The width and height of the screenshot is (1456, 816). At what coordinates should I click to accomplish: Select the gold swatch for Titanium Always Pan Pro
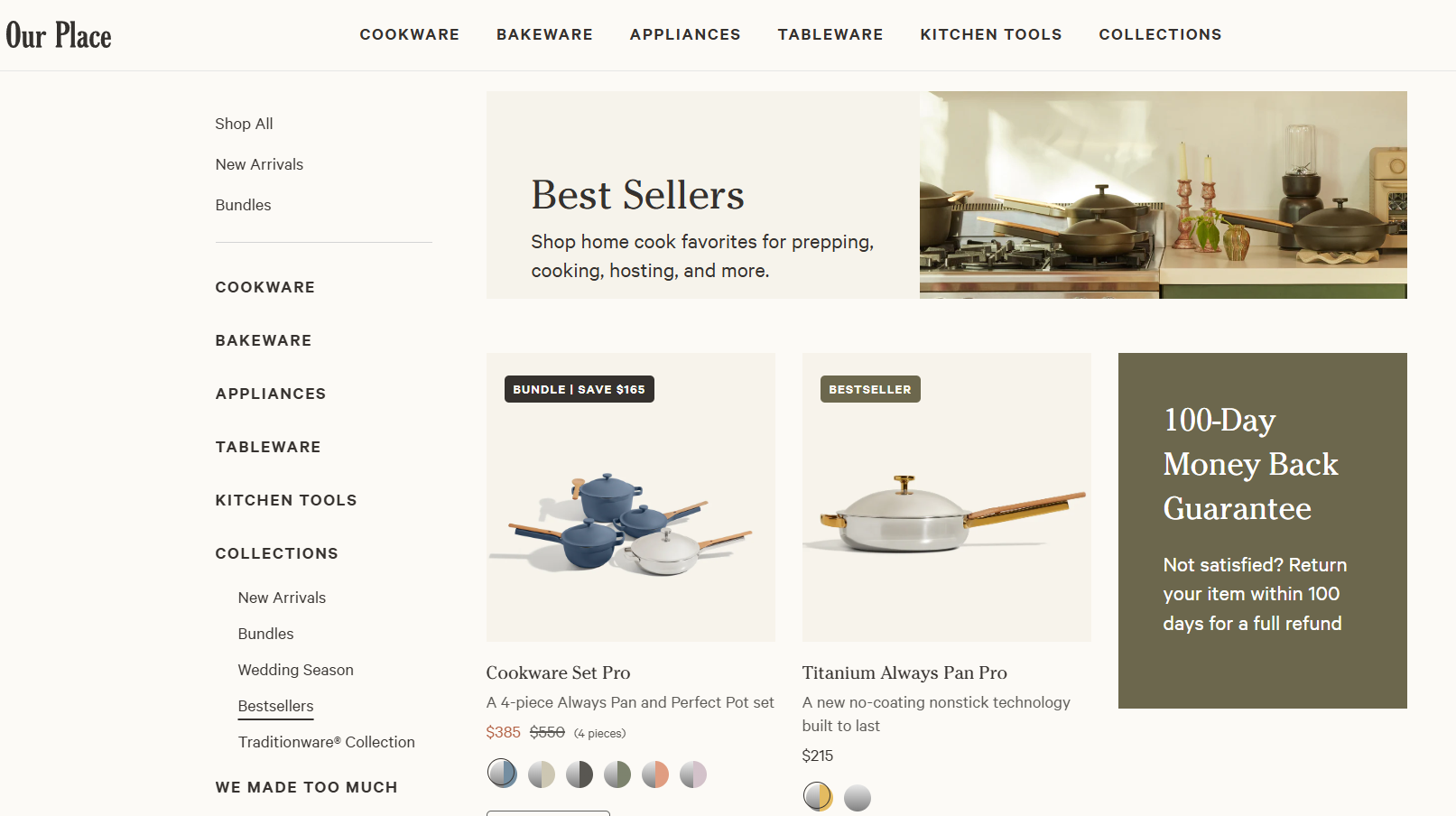(x=818, y=797)
